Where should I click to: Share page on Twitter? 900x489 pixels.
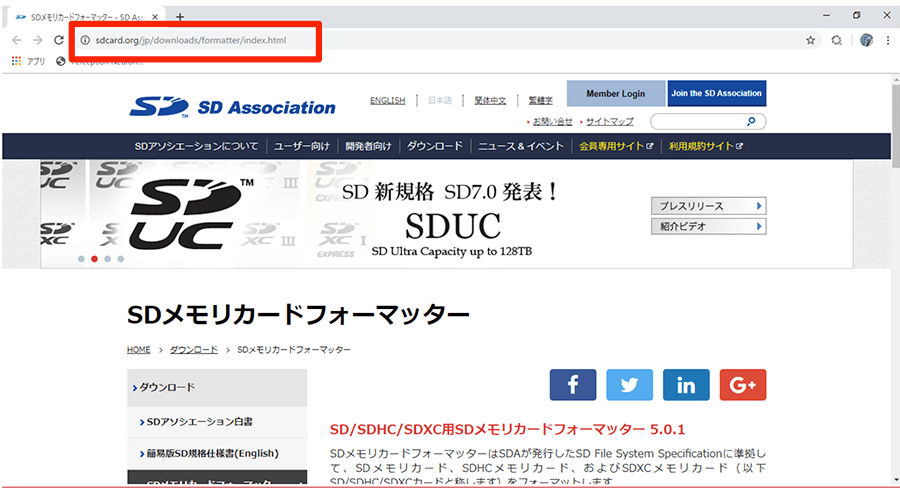pyautogui.click(x=629, y=385)
